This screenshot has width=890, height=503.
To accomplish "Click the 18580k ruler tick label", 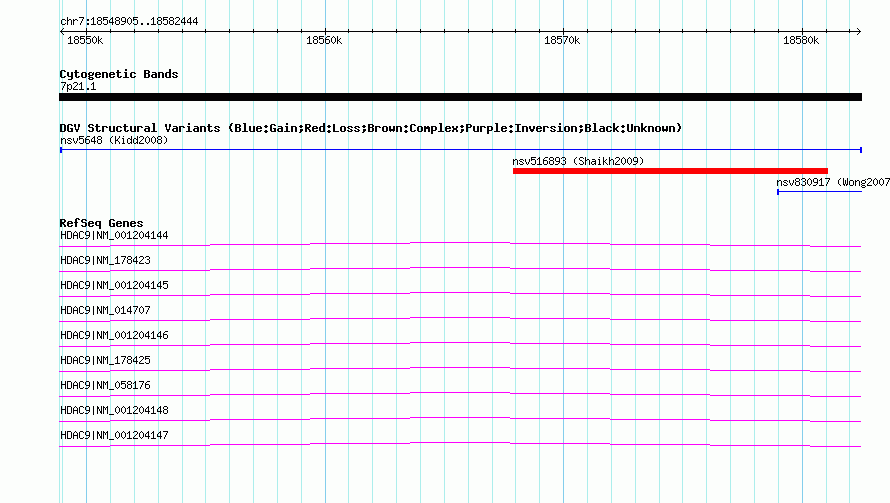I will click(801, 40).
